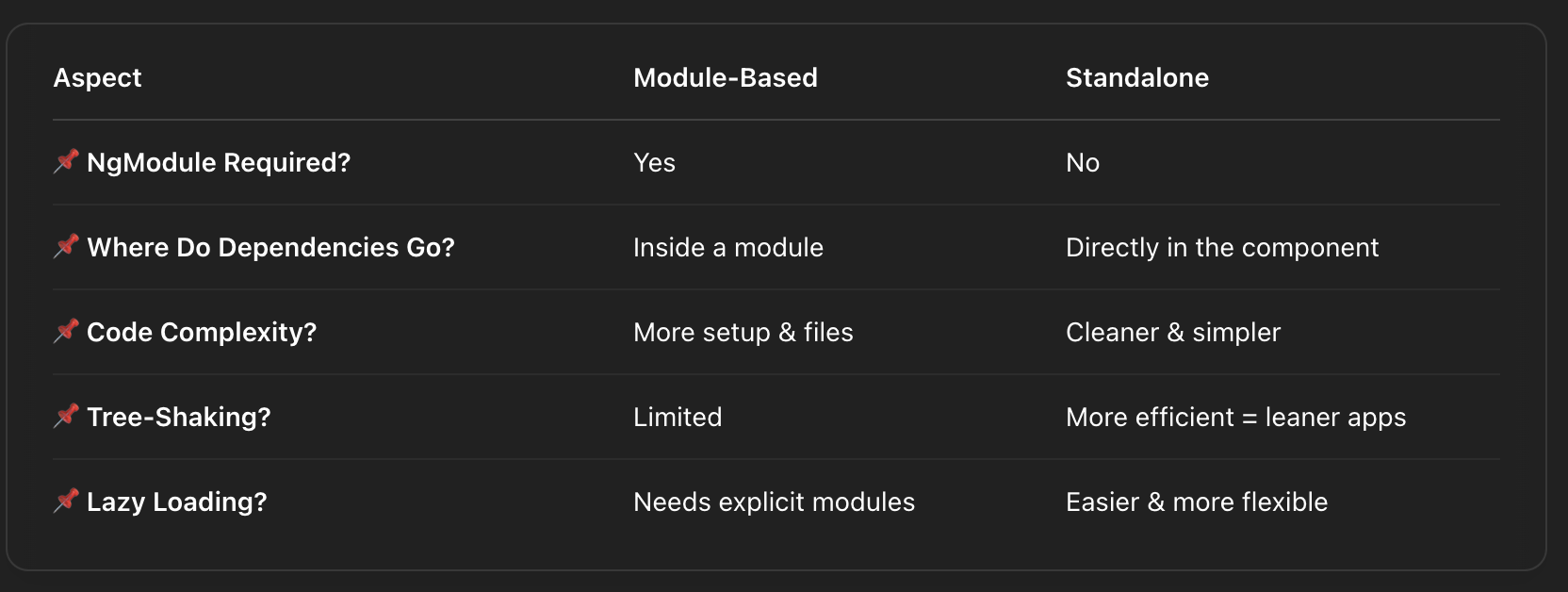1568x592 pixels.
Task: Click the pushpin icon beside Code Complexity?
Action: (x=66, y=331)
